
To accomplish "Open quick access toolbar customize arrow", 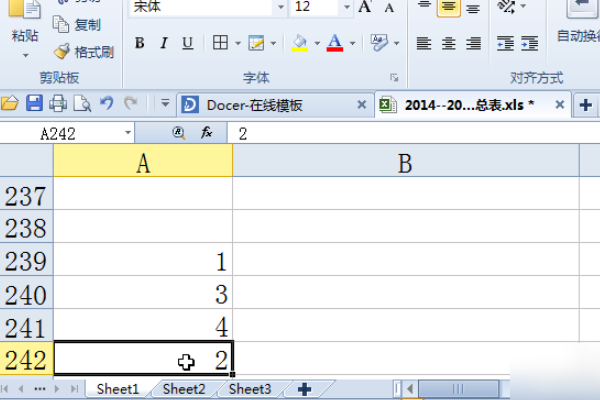I will pos(165,103).
